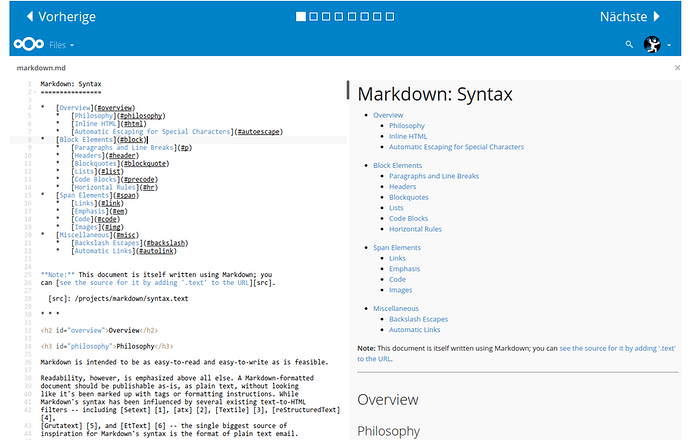
Task: Click editor line [Headers](#header)
Action: point(105,156)
